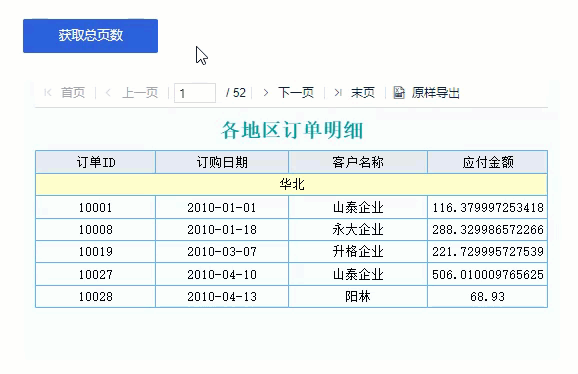
Task: Click the customer cell 阳林
Action: click(x=358, y=297)
